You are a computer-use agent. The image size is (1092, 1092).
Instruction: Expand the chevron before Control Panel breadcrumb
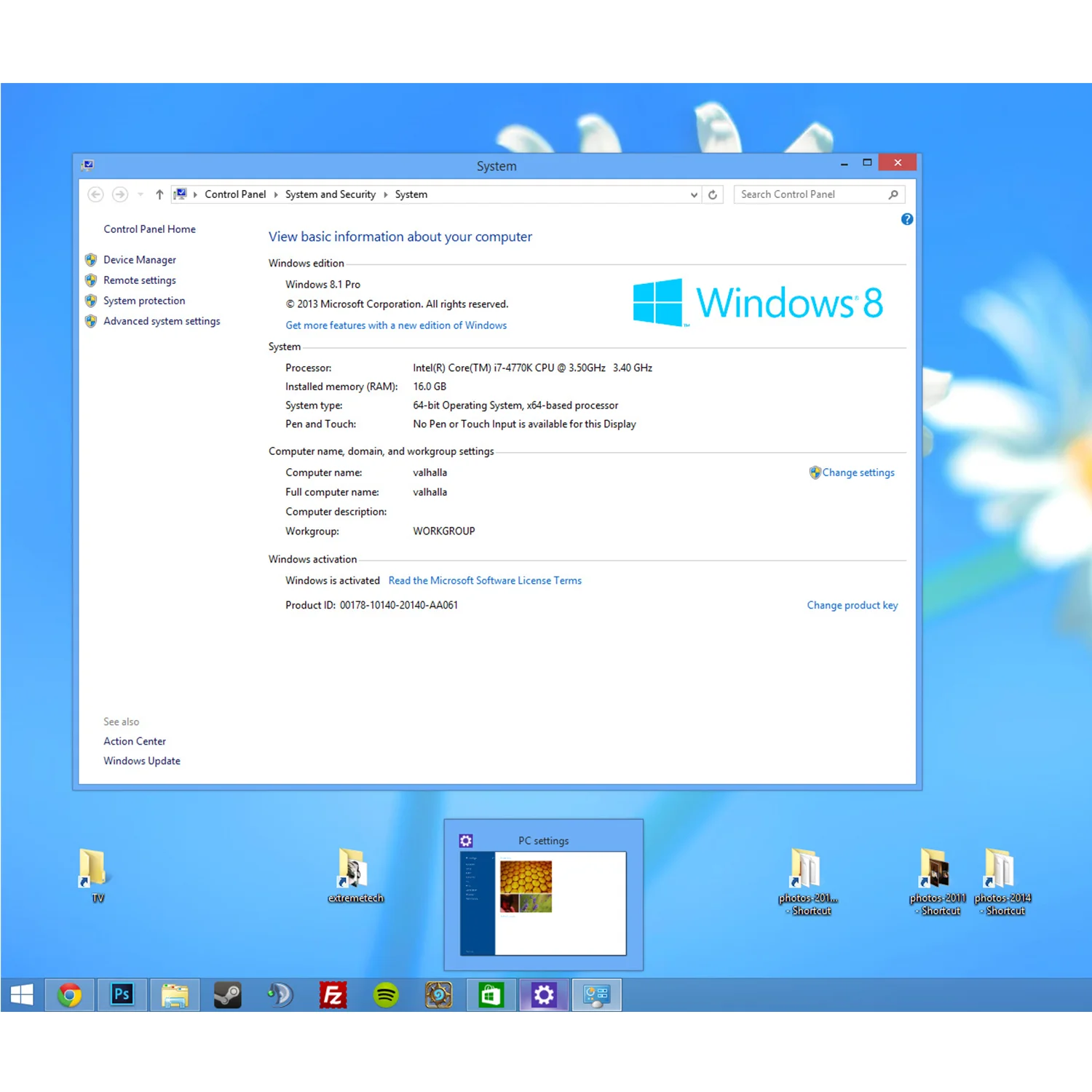(x=195, y=194)
